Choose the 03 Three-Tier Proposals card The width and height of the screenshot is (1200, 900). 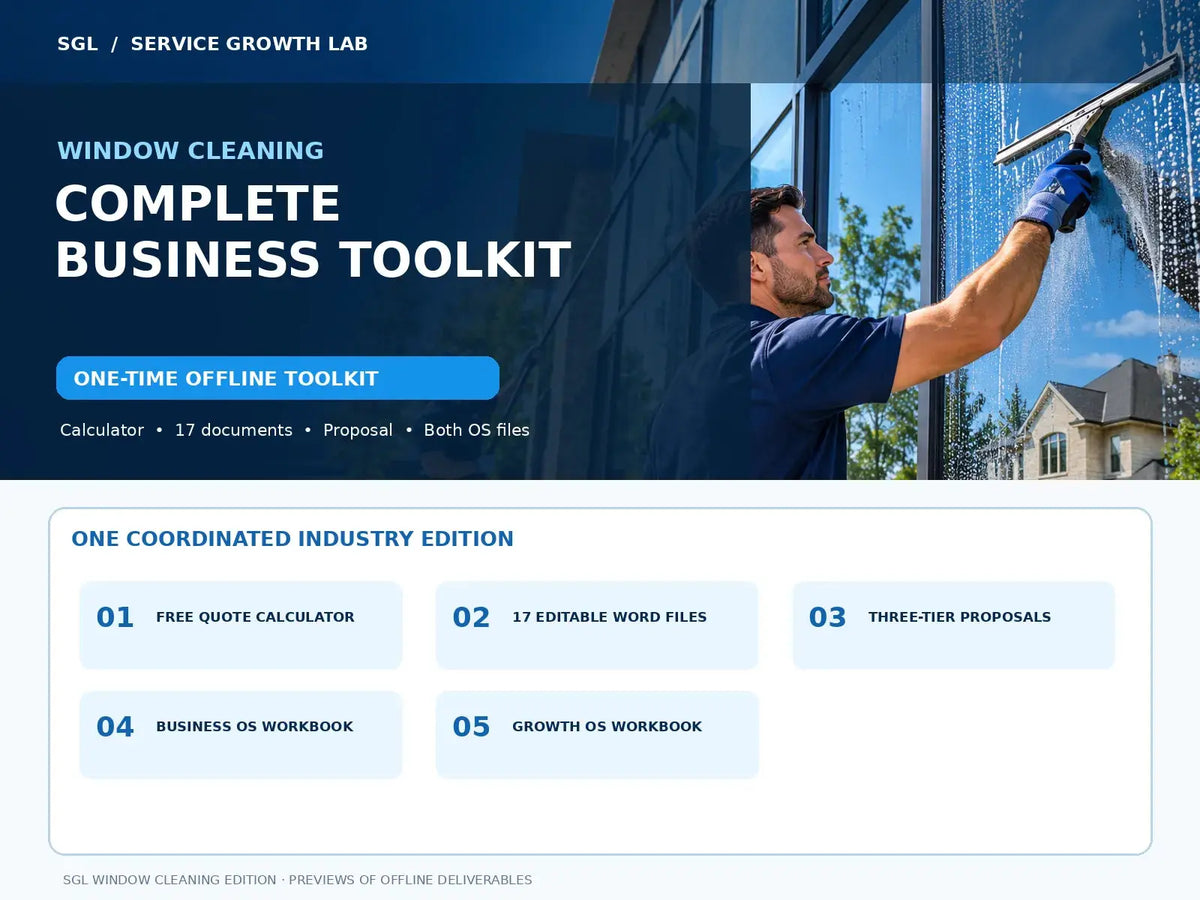coord(953,625)
